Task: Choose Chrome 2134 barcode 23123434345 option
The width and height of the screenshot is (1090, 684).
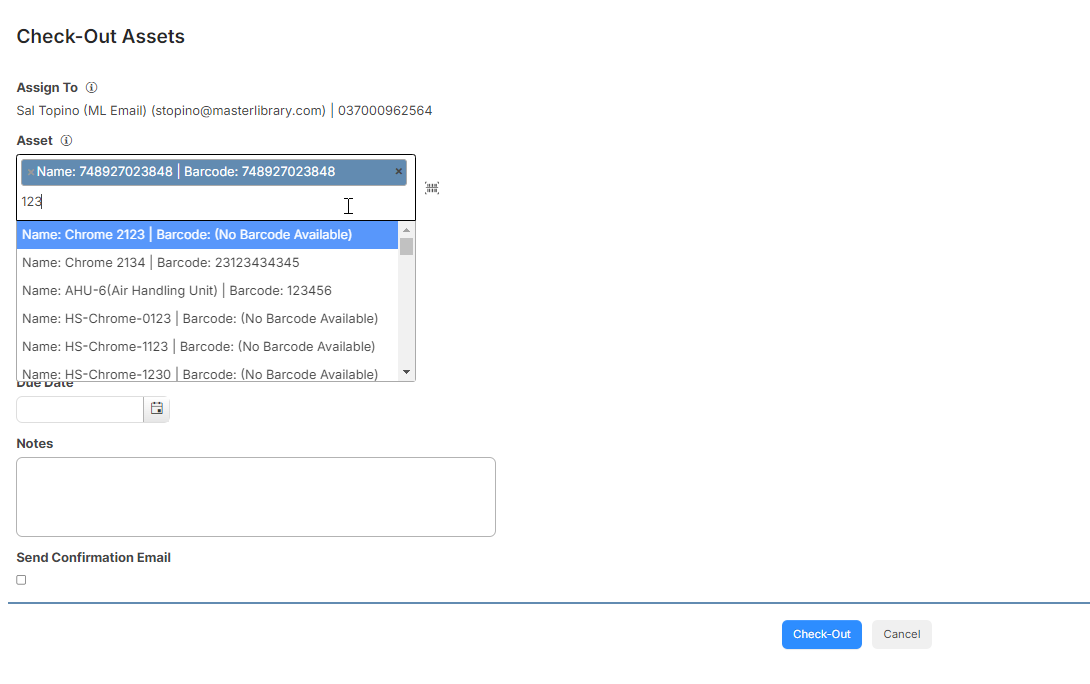Action: 207,263
